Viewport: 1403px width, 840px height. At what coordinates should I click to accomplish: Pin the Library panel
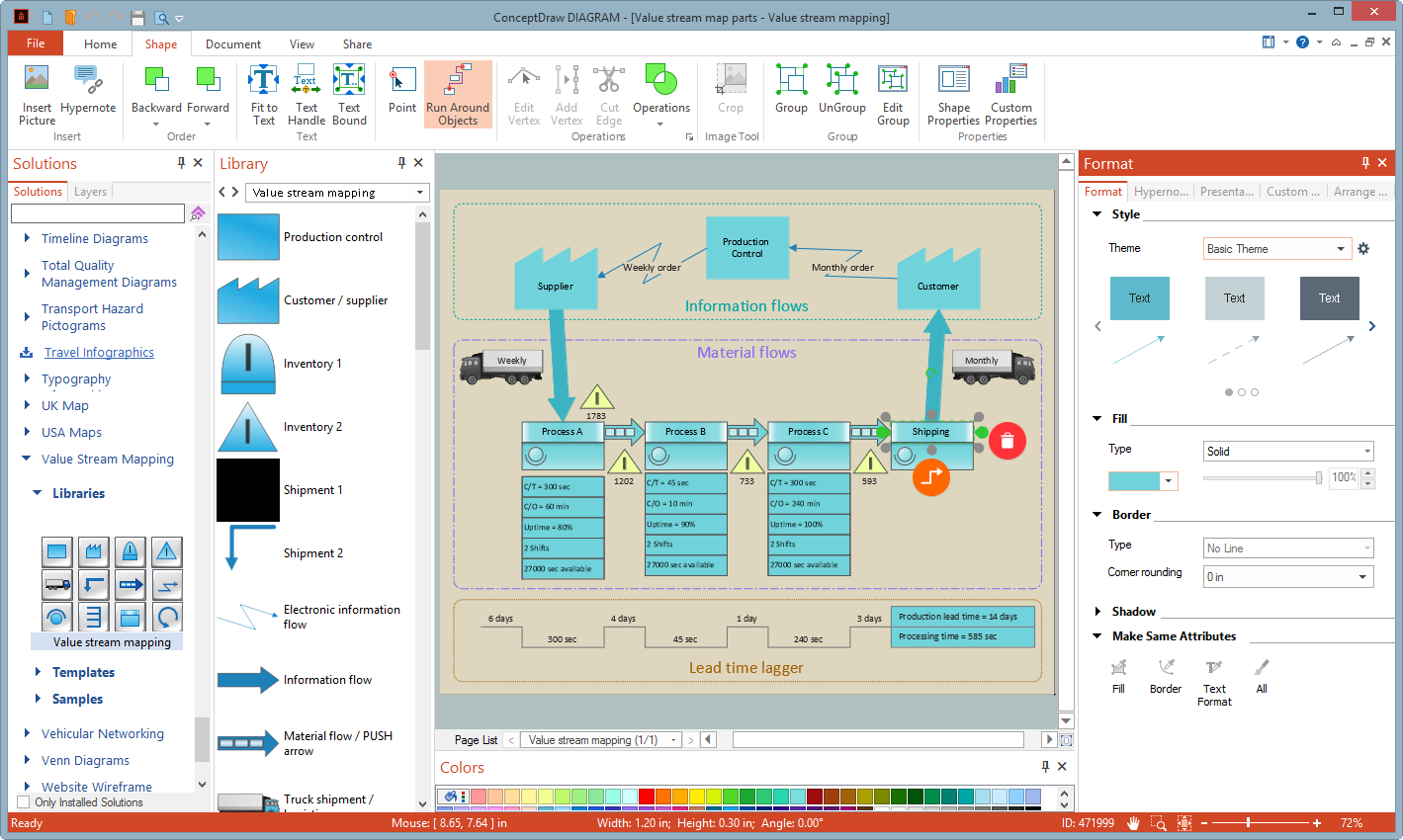click(x=401, y=163)
